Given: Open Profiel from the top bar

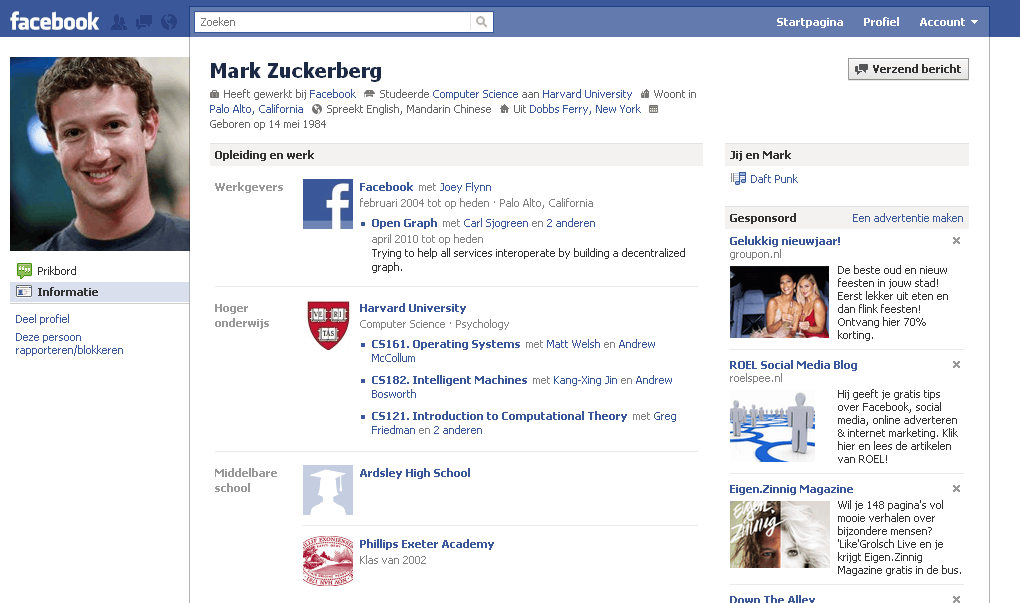Looking at the screenshot, I should tap(881, 20).
